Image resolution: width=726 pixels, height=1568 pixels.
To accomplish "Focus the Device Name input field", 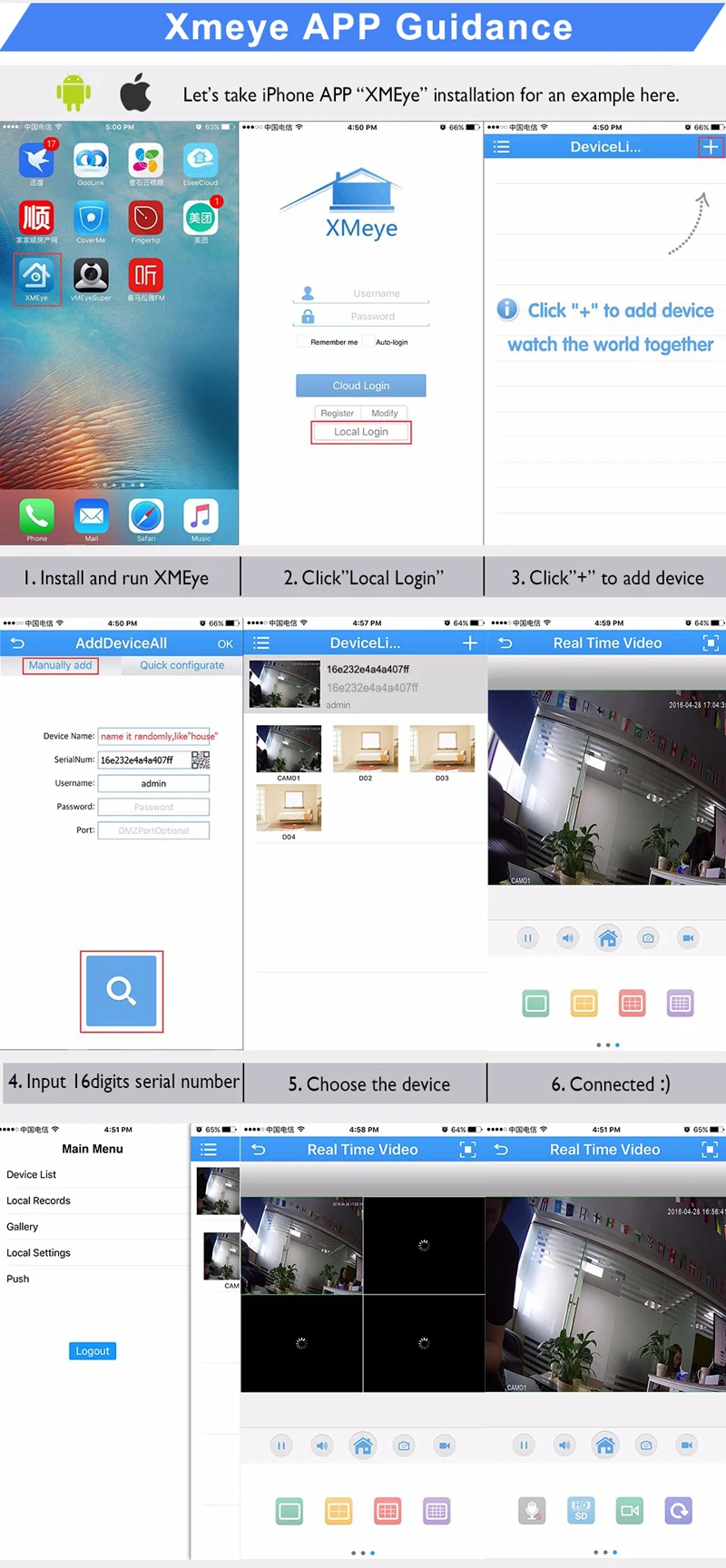I will 154,736.
